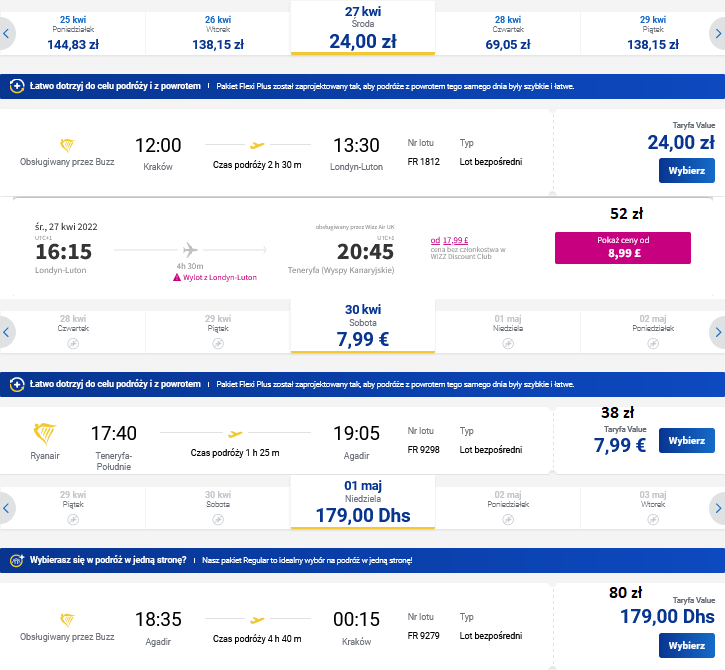Select the 25 kwi Poniedziałek 144,83 zł date
This screenshot has height=670, width=725.
coord(73,33)
